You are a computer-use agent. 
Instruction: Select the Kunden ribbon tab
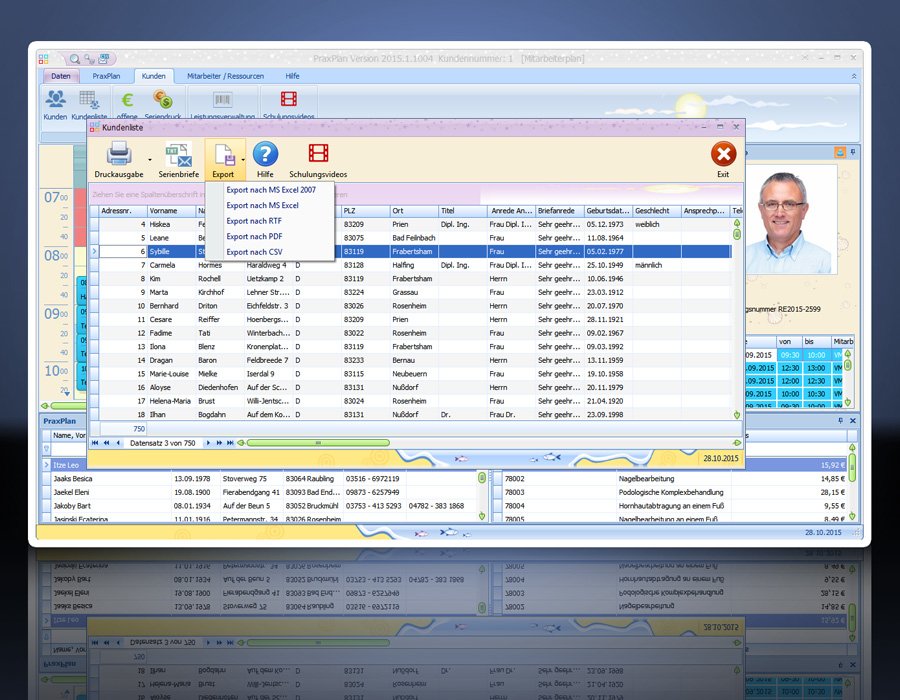tap(153, 76)
